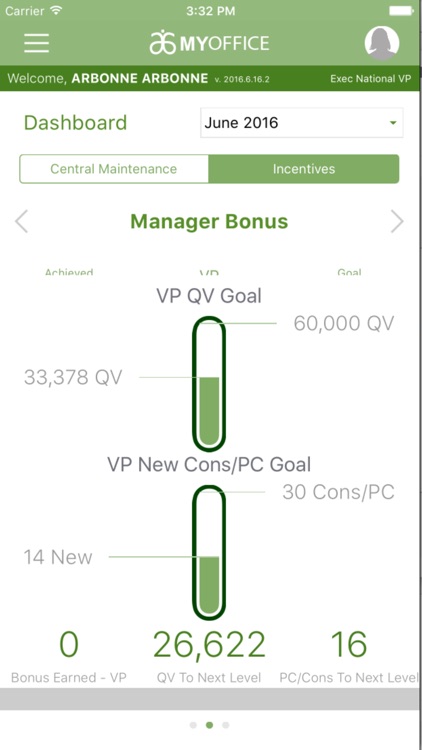Go to next incentive with right arrow

point(397,221)
